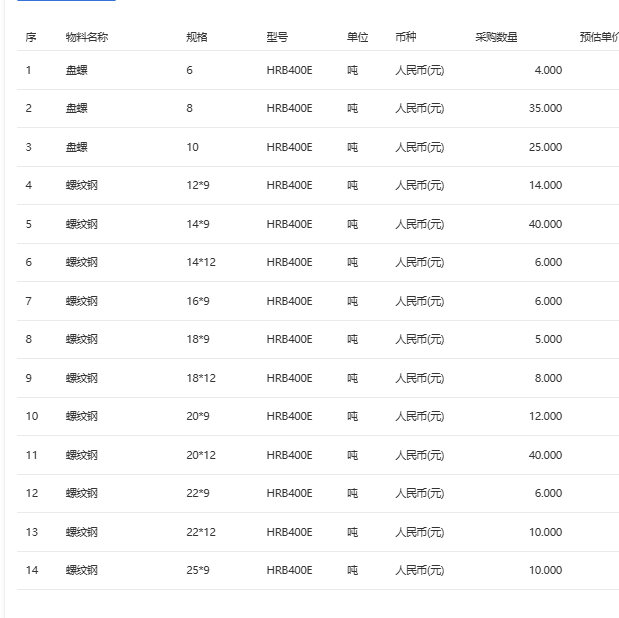The height and width of the screenshot is (618, 619).
Task: Click the 12*9 specification cell
Action: click(x=198, y=185)
